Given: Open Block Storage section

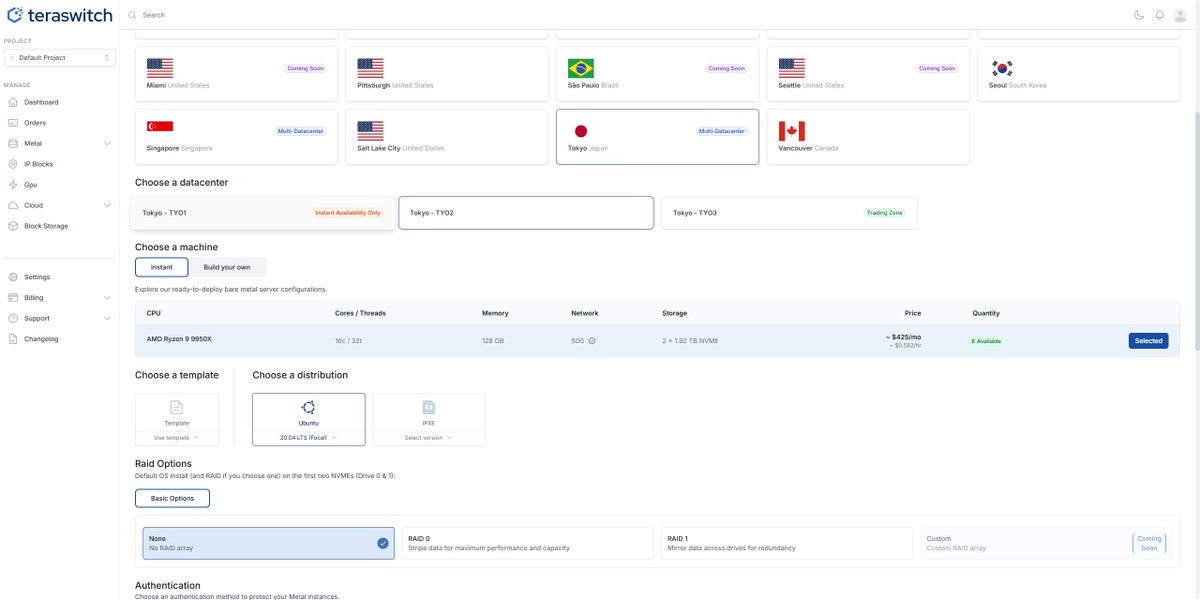Looking at the screenshot, I should coord(46,226).
